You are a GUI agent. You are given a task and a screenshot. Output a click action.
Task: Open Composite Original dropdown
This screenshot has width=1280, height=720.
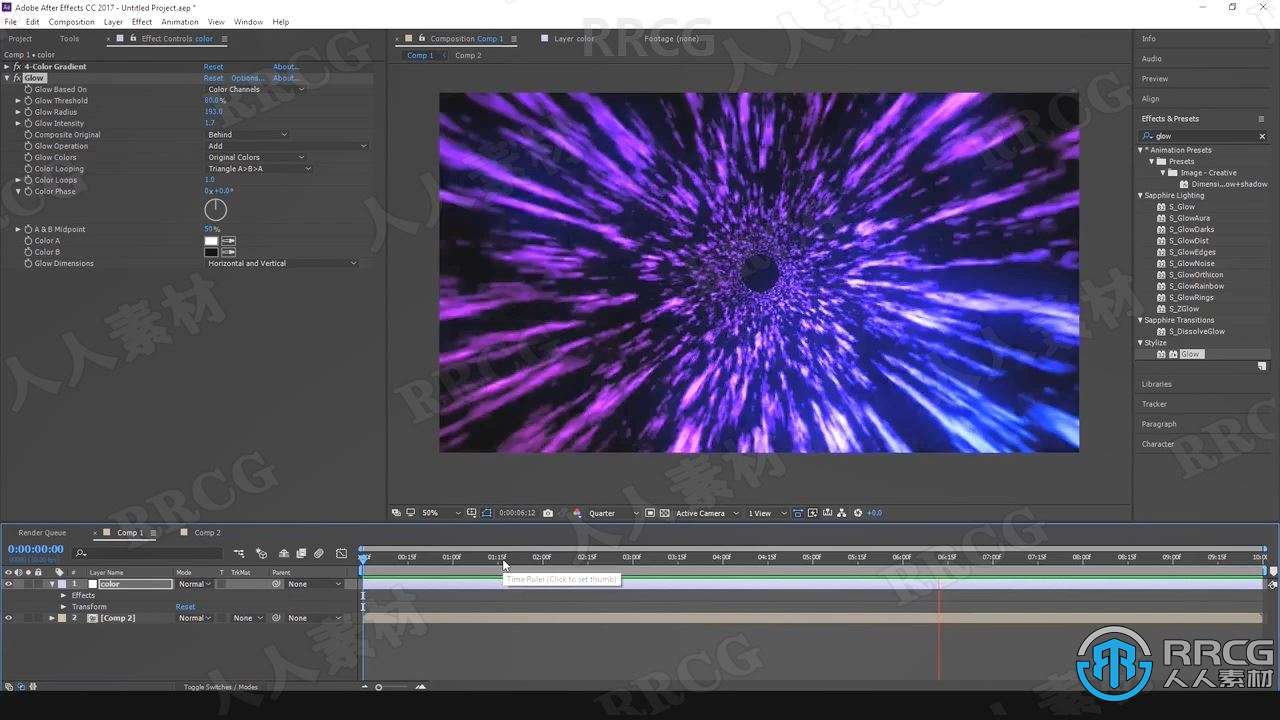click(x=247, y=134)
